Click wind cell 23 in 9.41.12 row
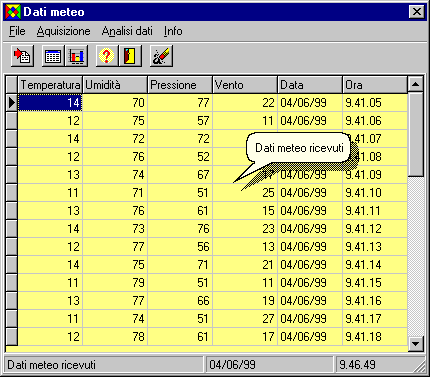 point(245,229)
